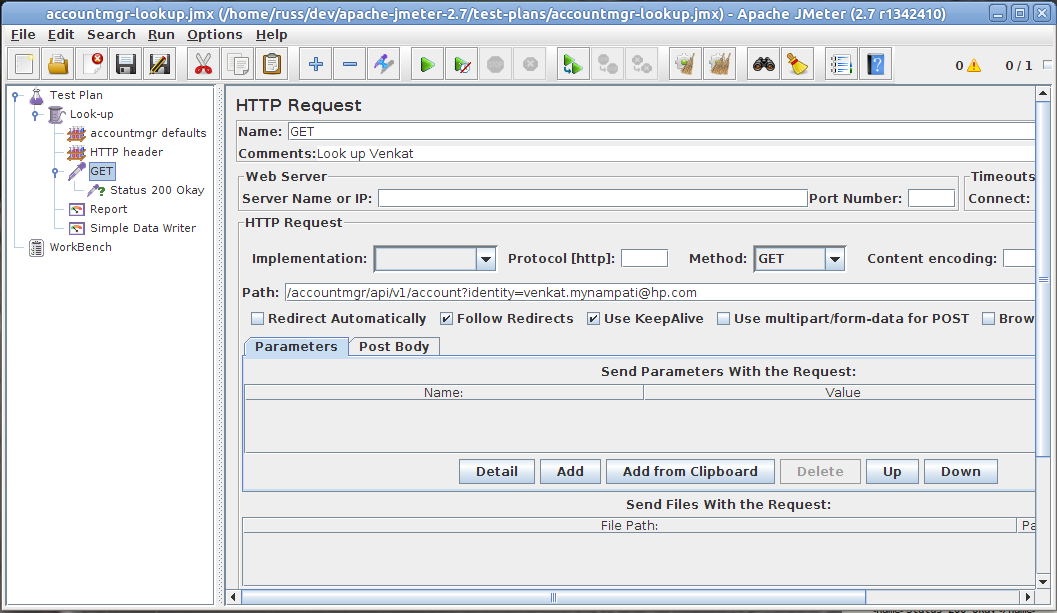Collapse the GET sampler node handle

coord(55,172)
